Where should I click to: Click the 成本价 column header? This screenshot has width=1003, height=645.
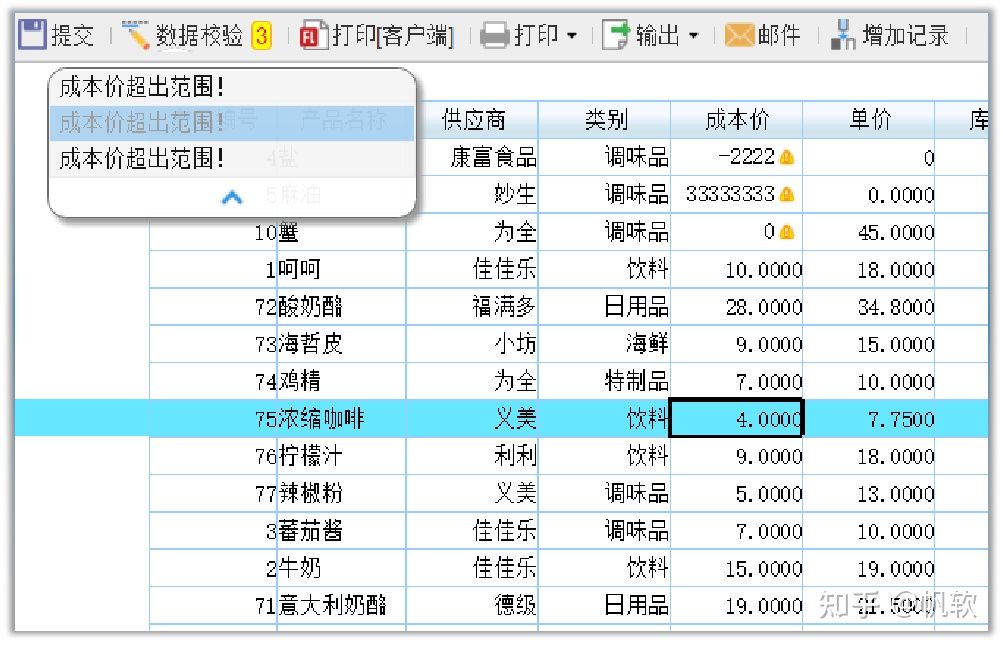tap(737, 120)
